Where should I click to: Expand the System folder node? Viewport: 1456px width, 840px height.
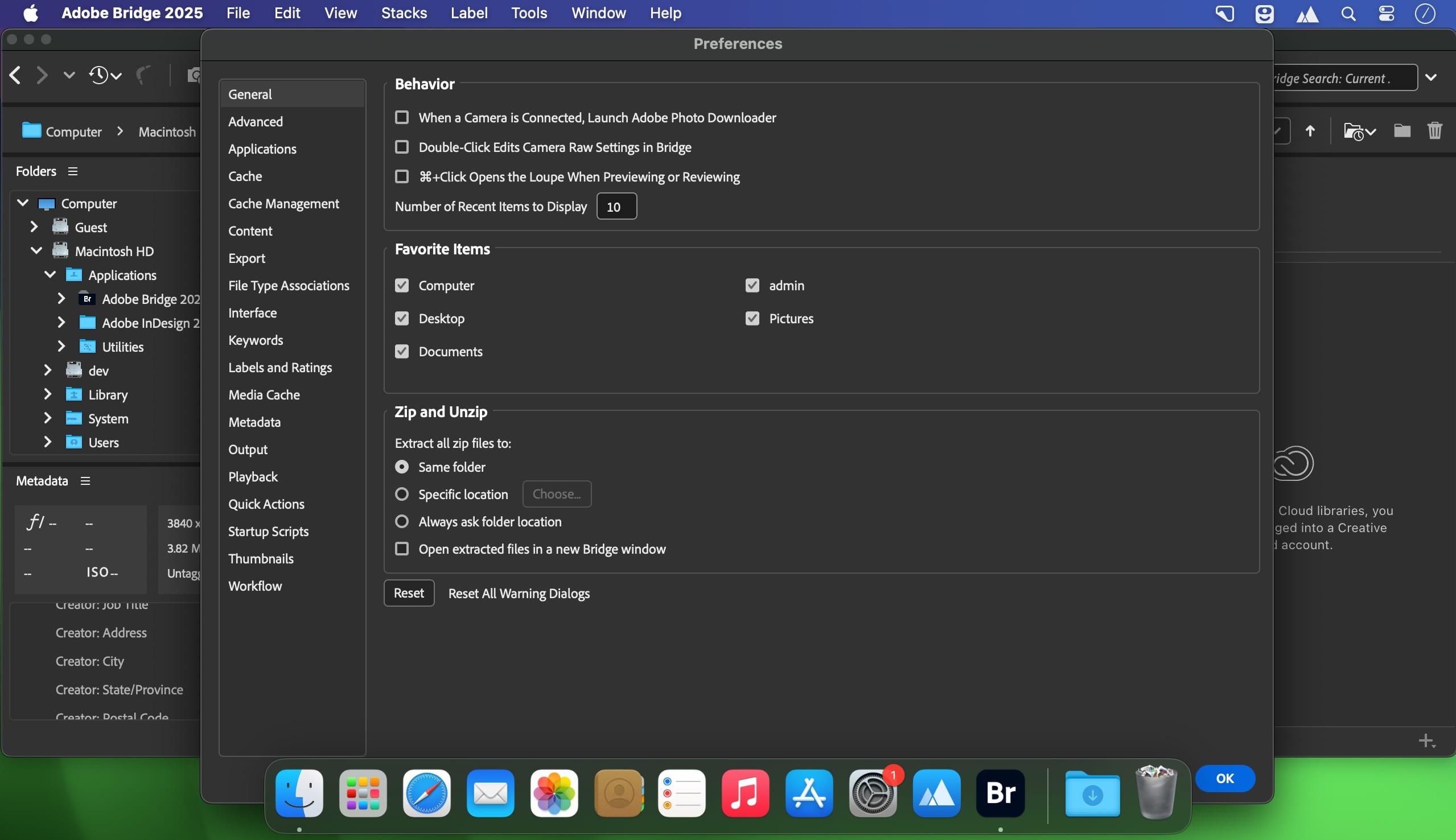pos(48,418)
